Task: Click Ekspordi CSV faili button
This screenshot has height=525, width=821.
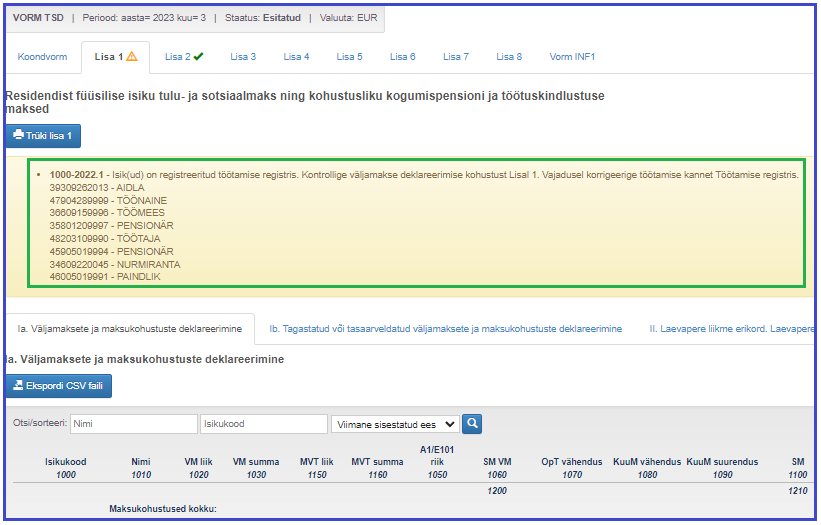Action: pyautogui.click(x=59, y=386)
